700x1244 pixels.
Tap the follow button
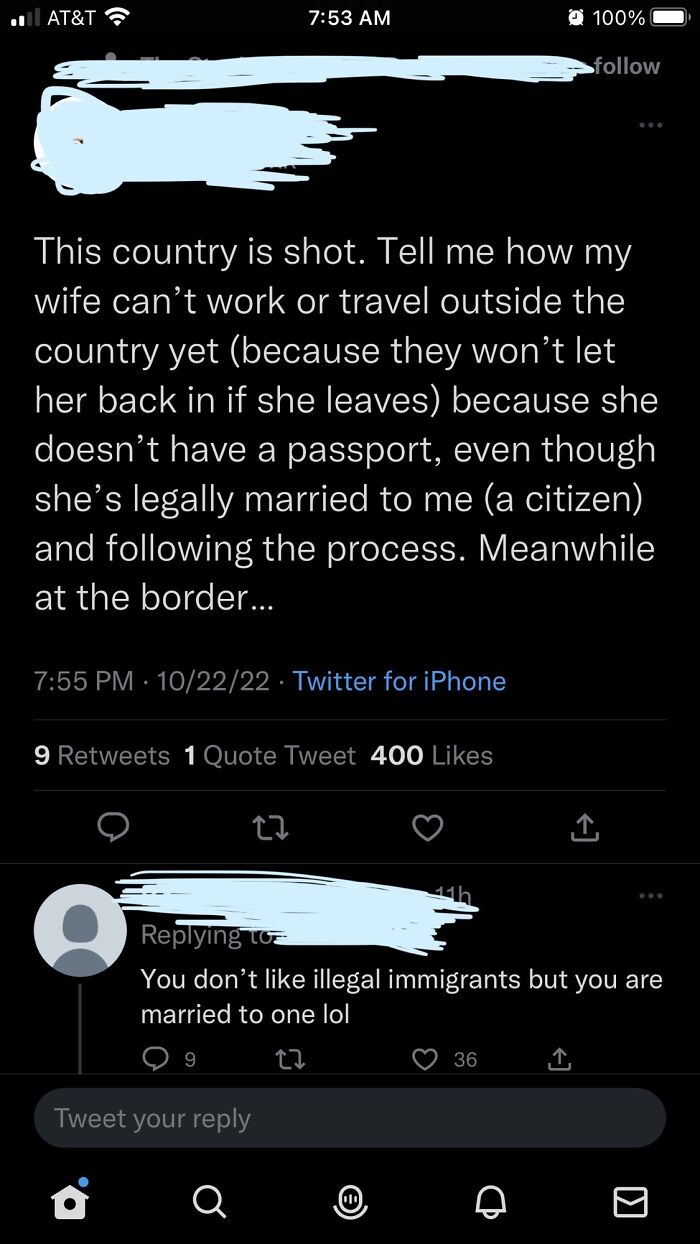click(x=626, y=66)
